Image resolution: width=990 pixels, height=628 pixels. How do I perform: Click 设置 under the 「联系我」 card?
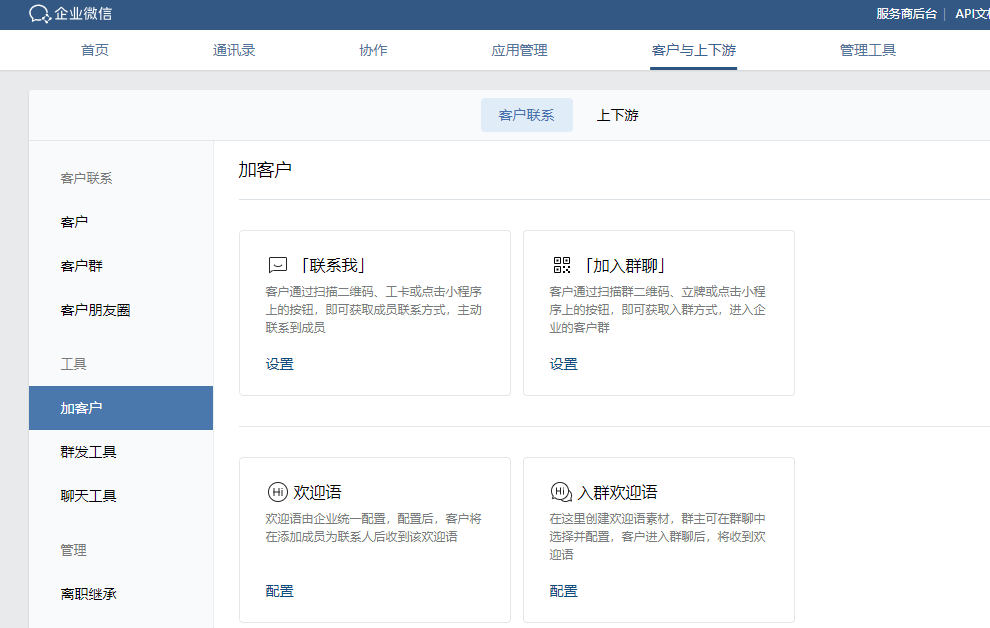[278, 364]
